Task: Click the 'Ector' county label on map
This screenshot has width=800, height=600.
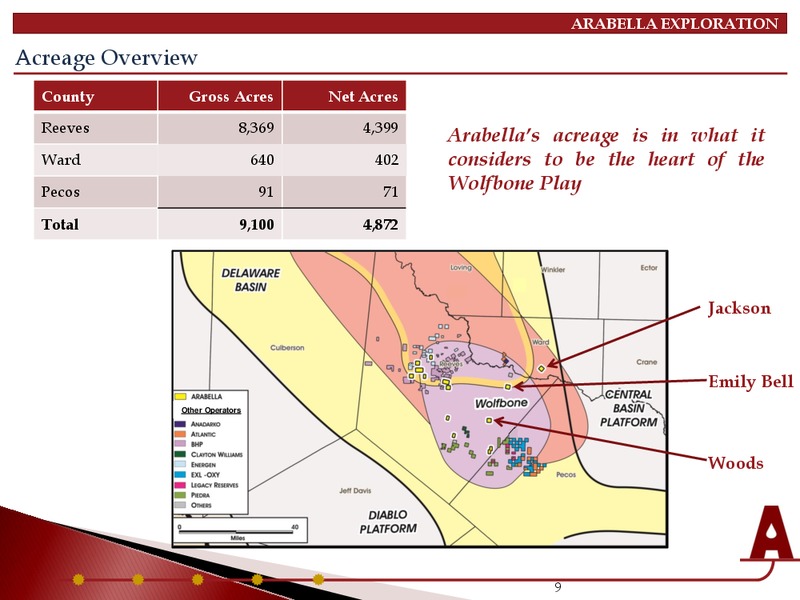Action: [x=649, y=268]
